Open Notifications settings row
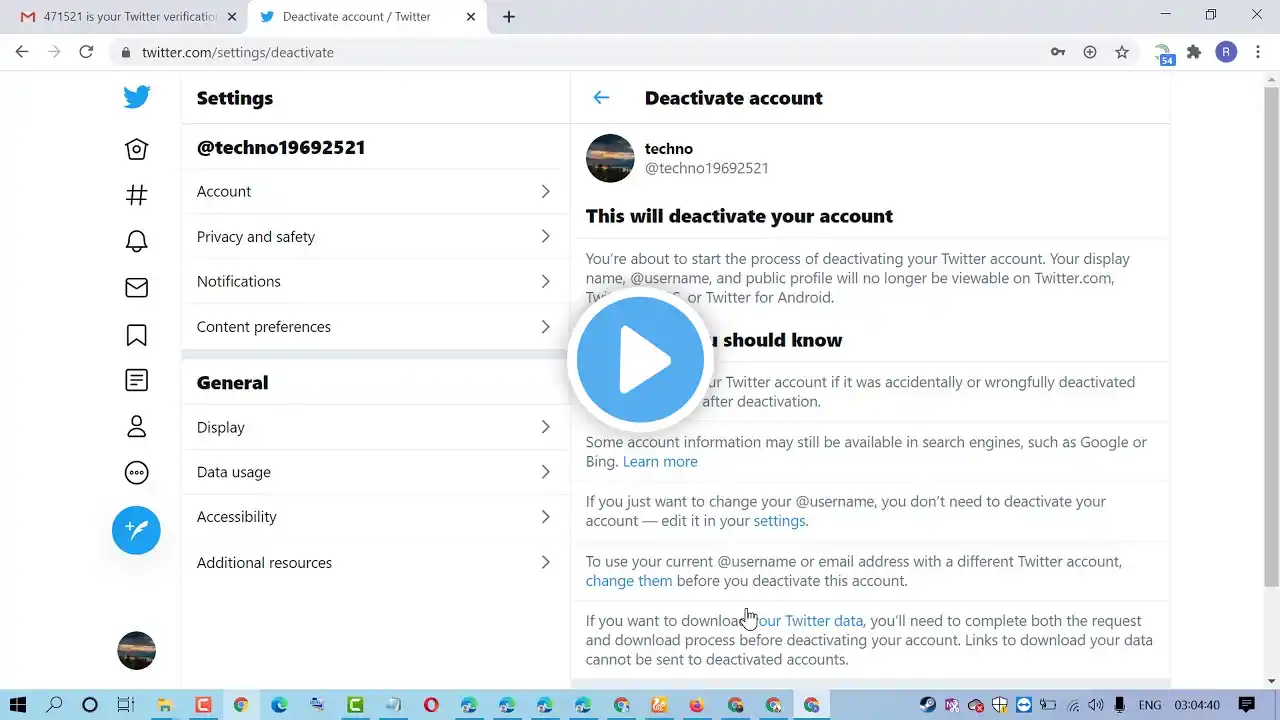 pos(375,281)
